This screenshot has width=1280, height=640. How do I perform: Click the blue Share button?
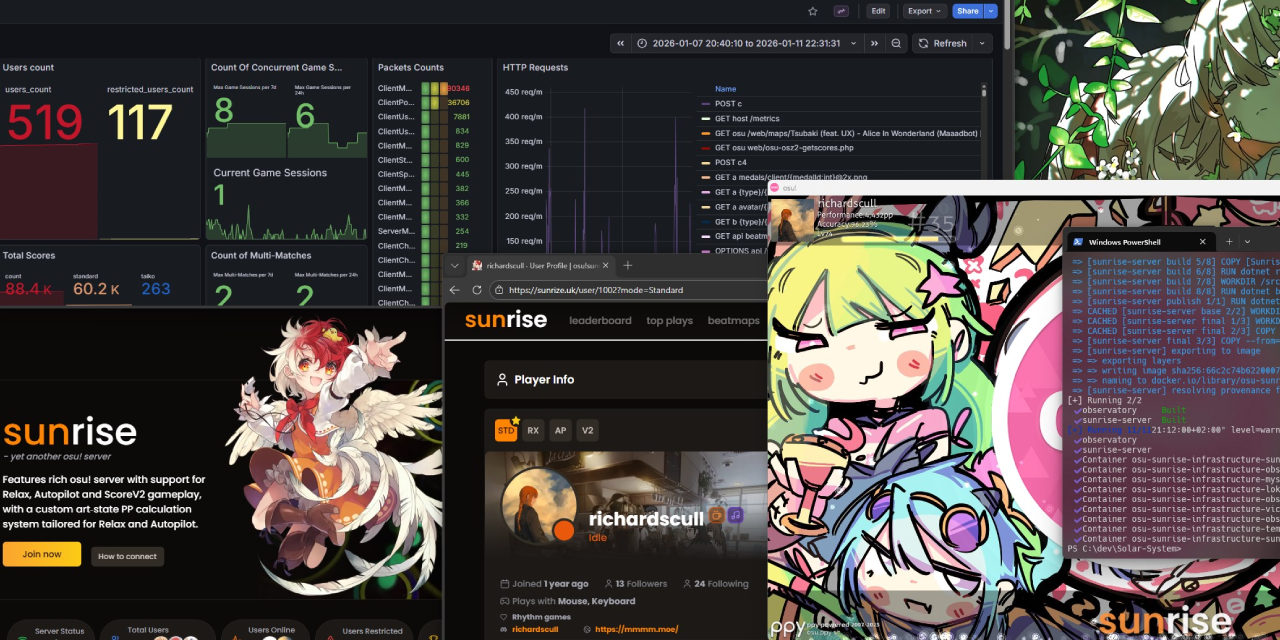(967, 11)
